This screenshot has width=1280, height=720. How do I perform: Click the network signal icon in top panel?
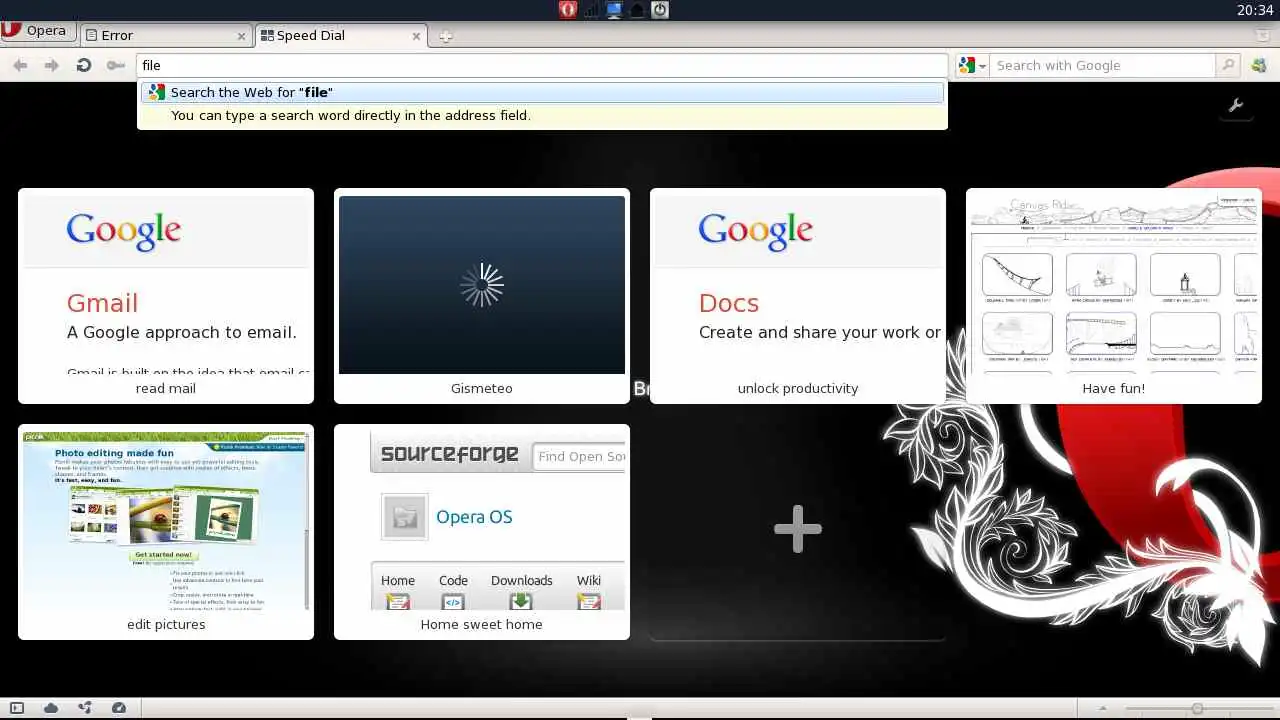tap(591, 10)
